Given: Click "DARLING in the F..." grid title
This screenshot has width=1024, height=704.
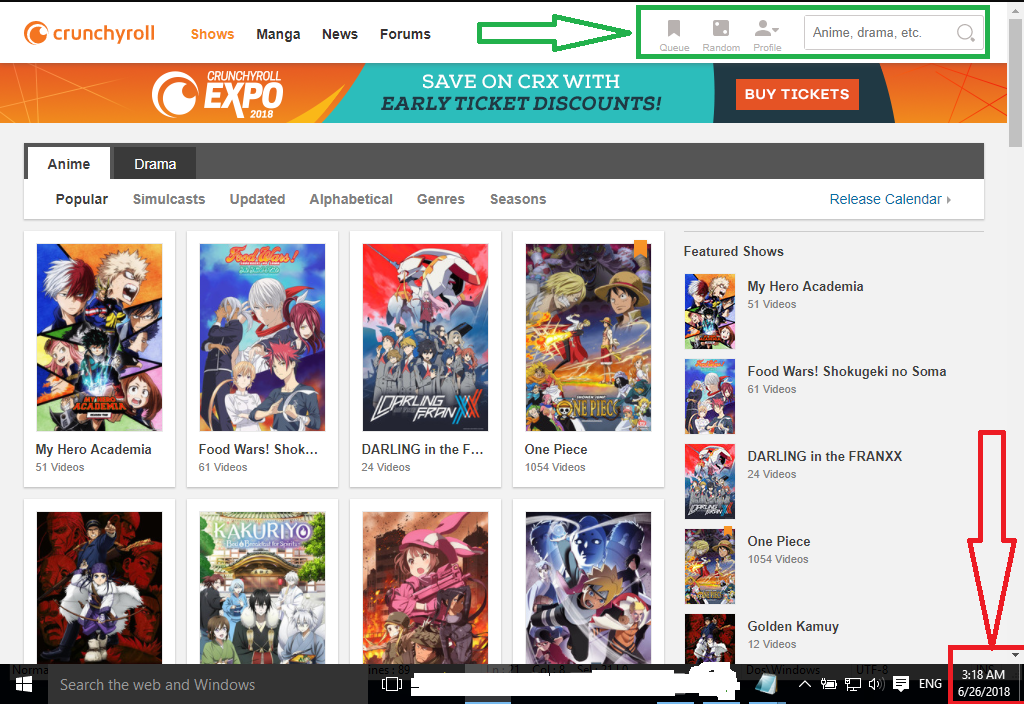Looking at the screenshot, I should (x=423, y=449).
